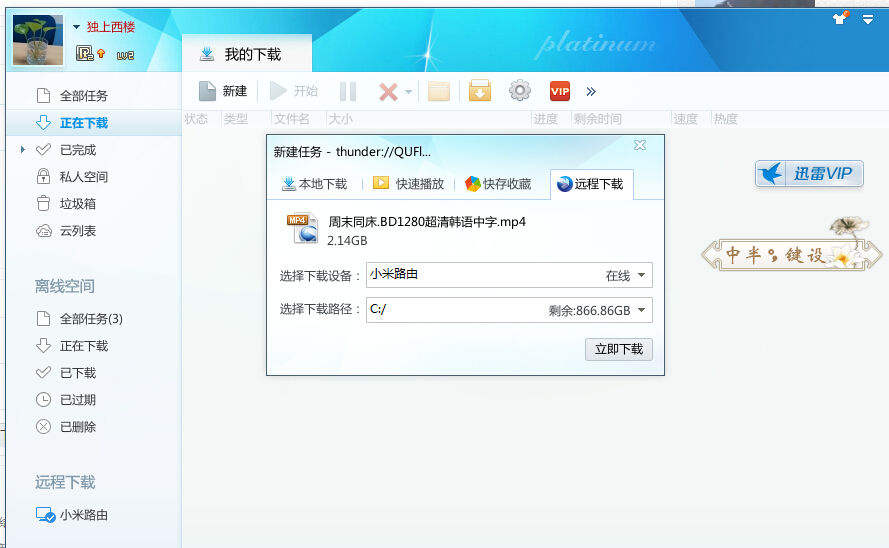
Task: Click the LV2 level icon
Action: click(x=125, y=55)
